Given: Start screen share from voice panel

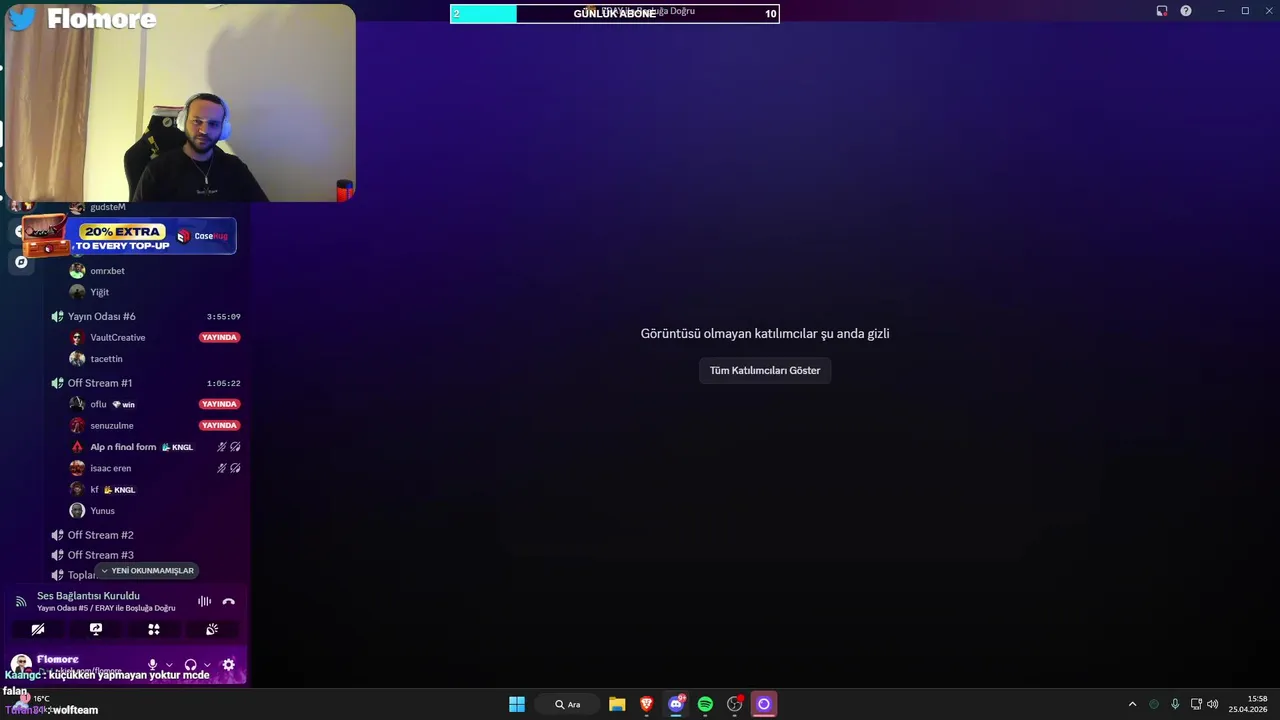Looking at the screenshot, I should point(96,629).
